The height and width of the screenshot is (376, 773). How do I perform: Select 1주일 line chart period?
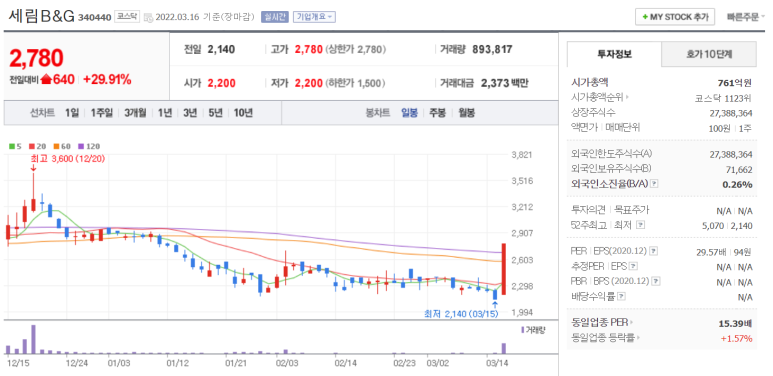coord(102,113)
